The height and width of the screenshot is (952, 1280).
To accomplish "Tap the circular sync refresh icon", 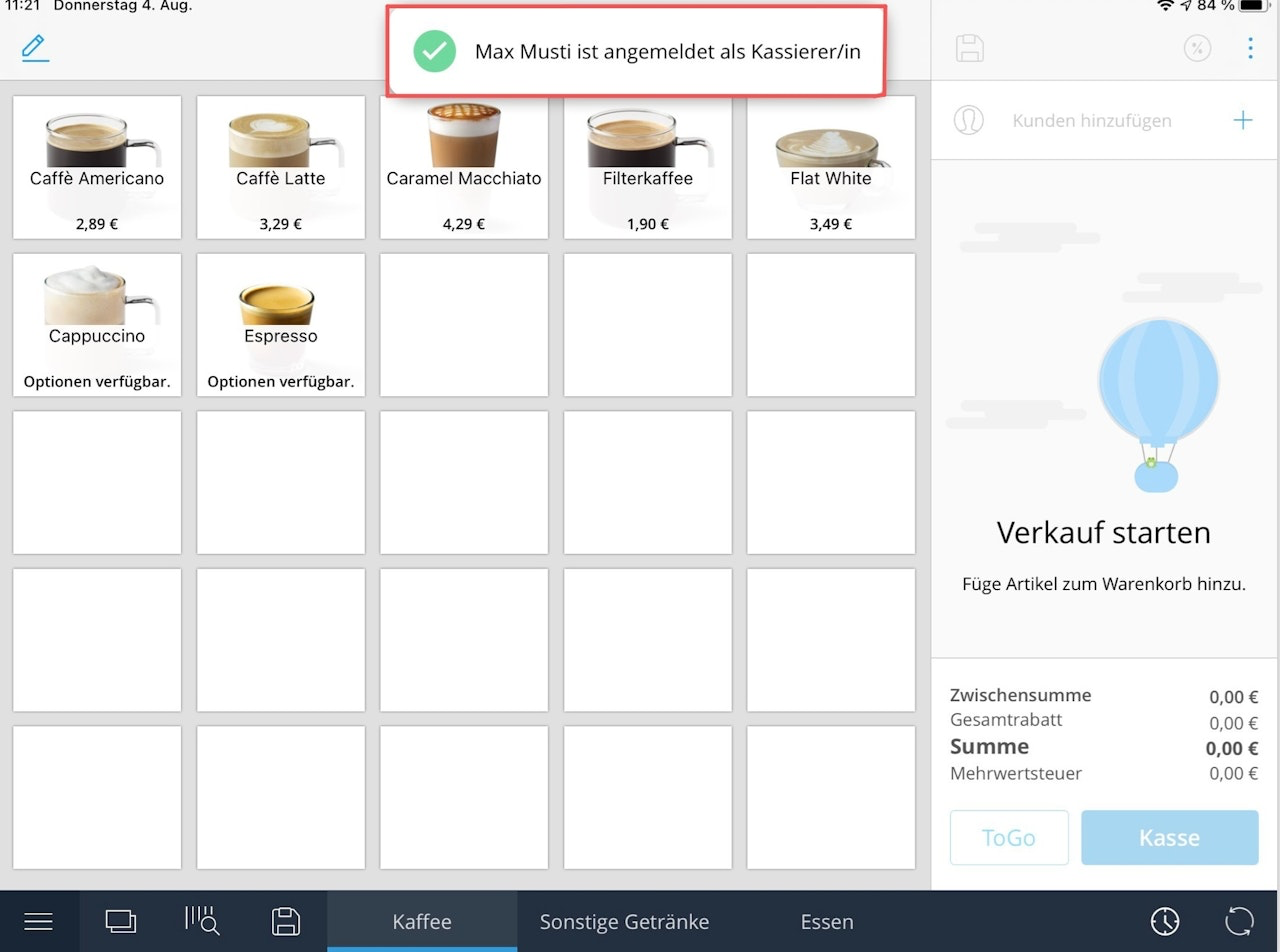I will pyautogui.click(x=1239, y=921).
